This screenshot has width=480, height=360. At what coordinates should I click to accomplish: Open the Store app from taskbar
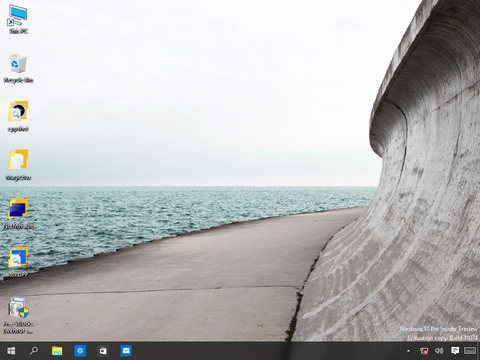(103, 351)
